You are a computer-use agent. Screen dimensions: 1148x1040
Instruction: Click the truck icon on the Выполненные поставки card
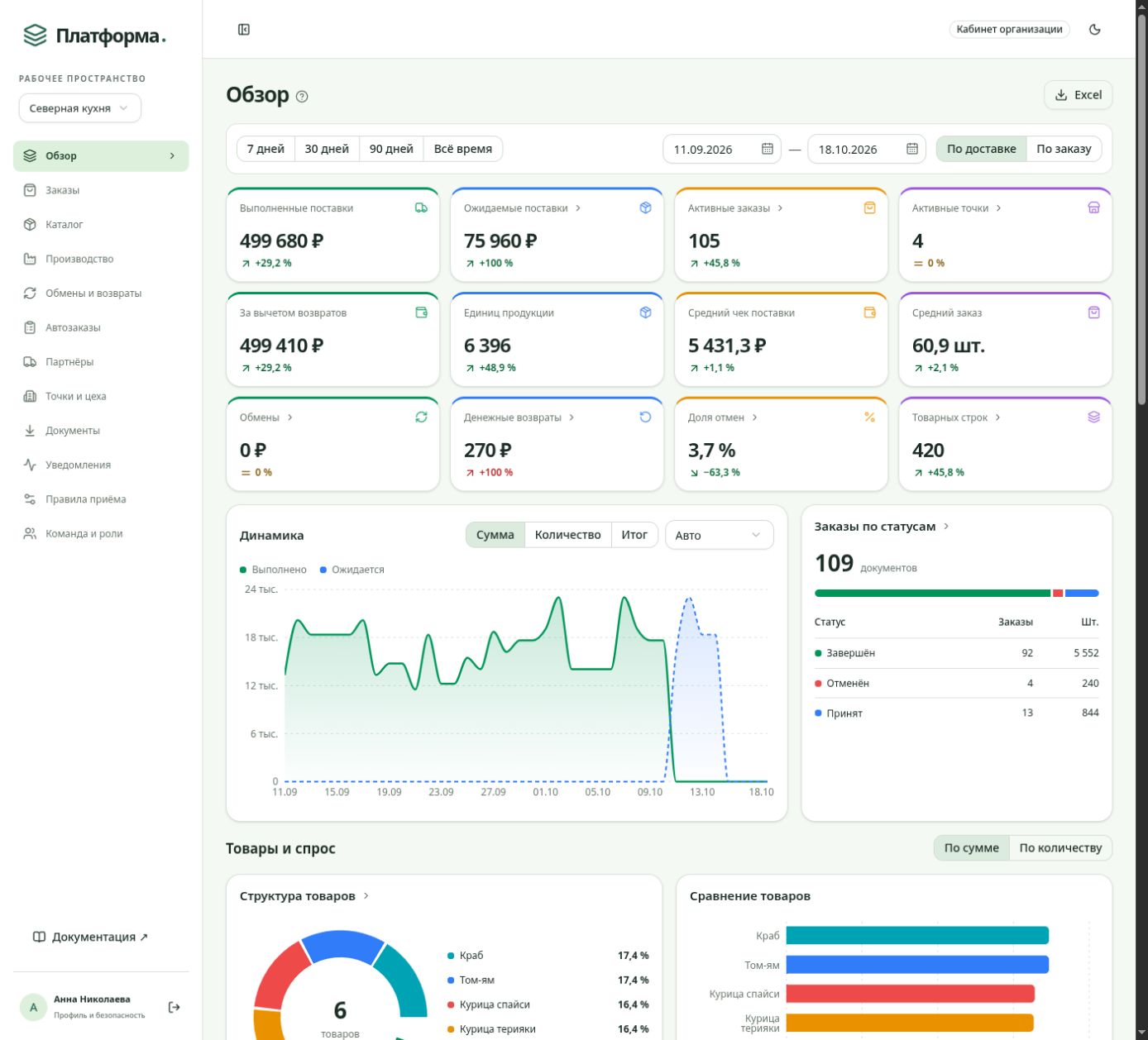(421, 208)
